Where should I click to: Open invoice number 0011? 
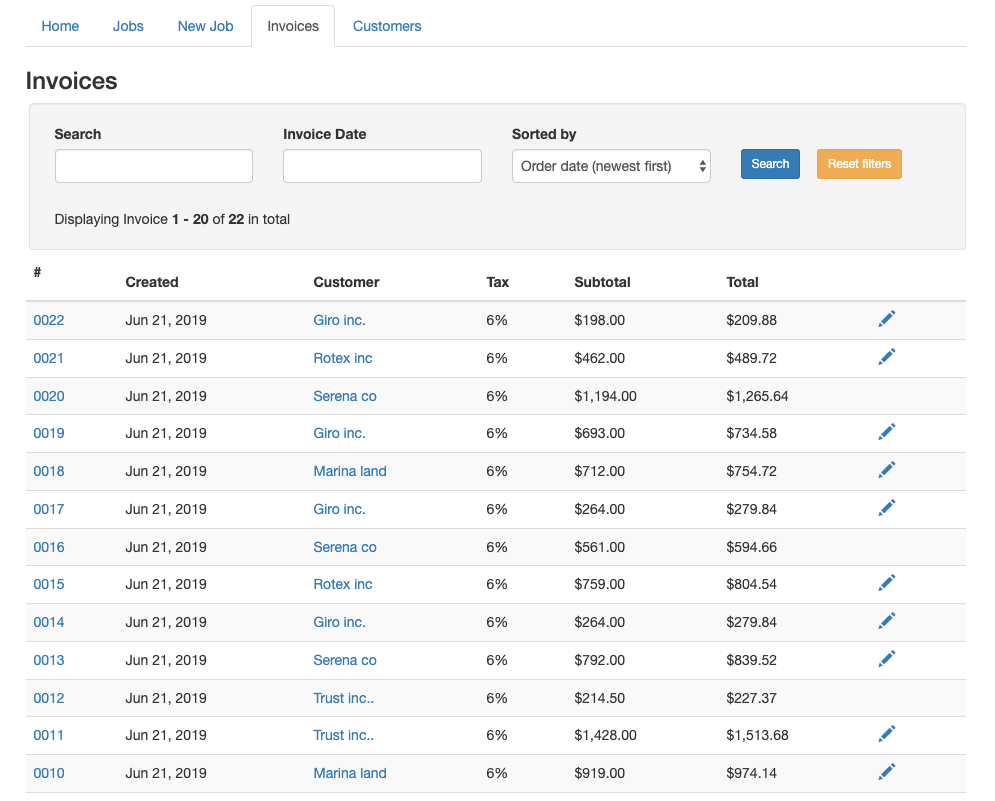pyautogui.click(x=49, y=735)
